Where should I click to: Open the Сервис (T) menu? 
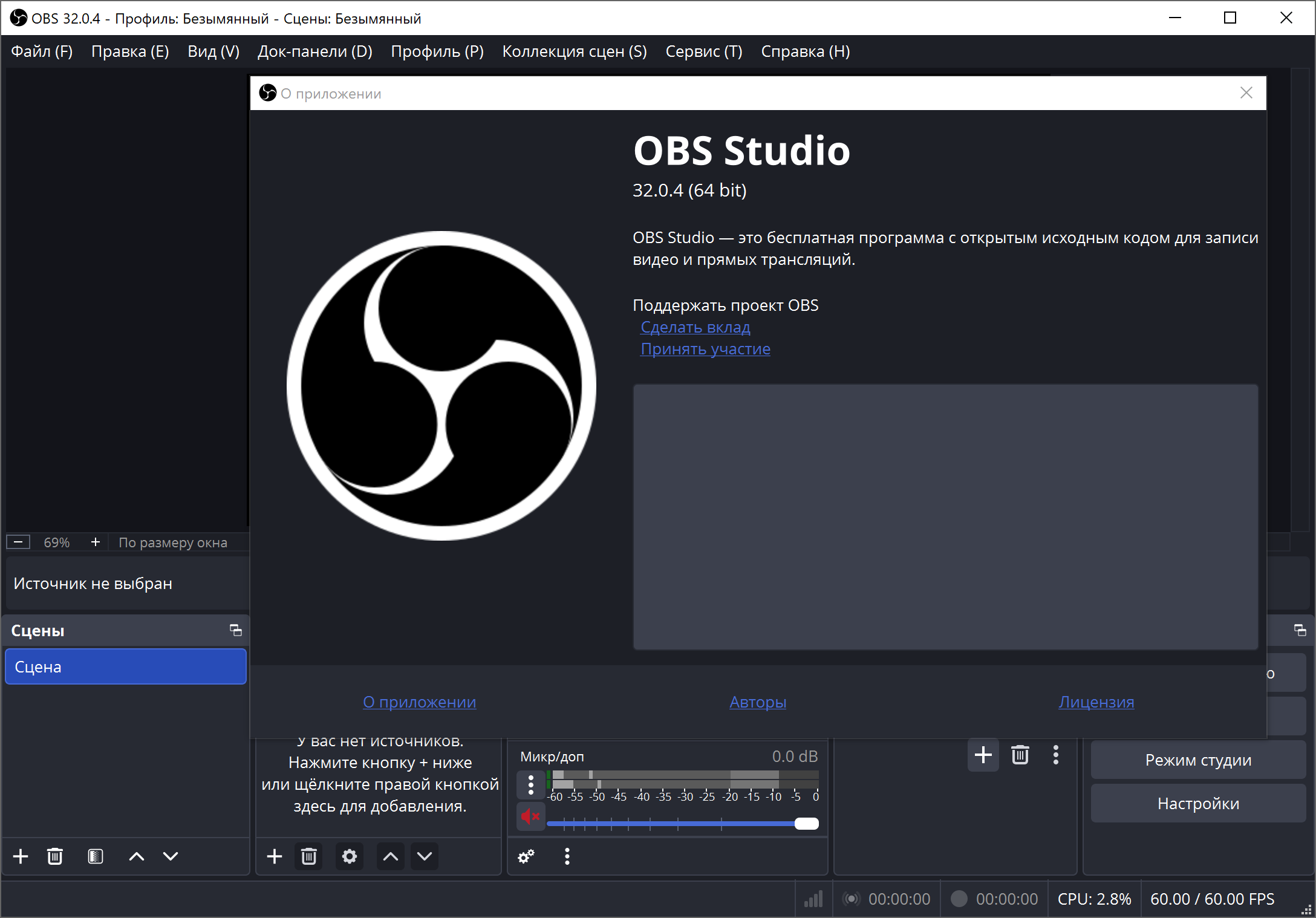click(703, 51)
